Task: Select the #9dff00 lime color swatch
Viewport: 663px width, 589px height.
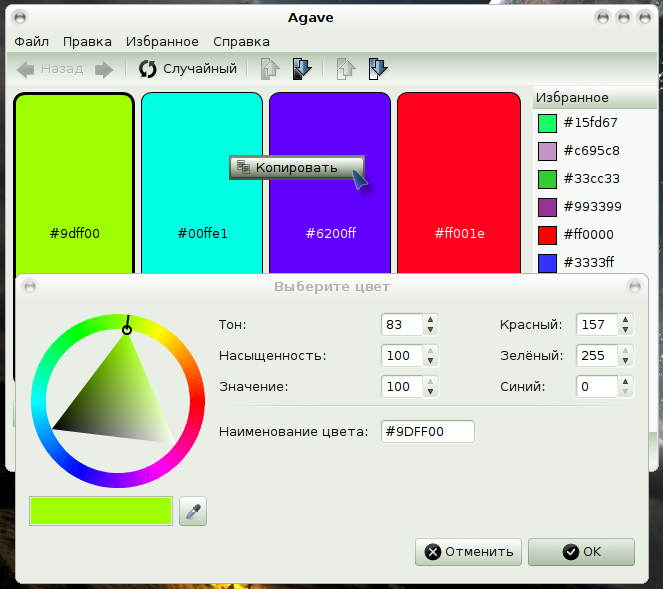Action: (74, 183)
